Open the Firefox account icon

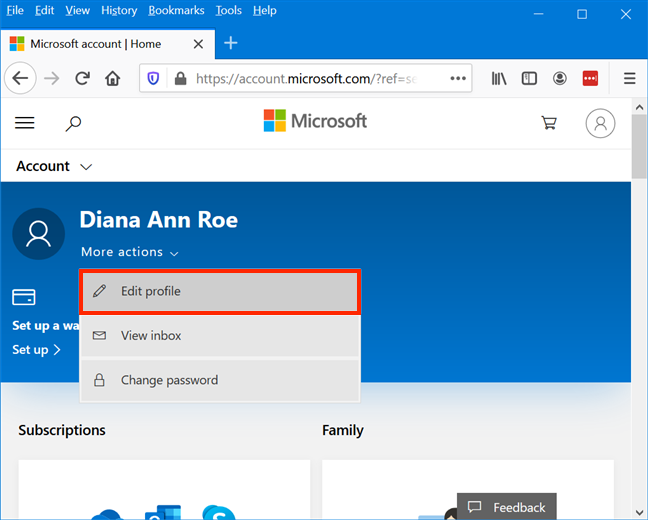pyautogui.click(x=560, y=78)
